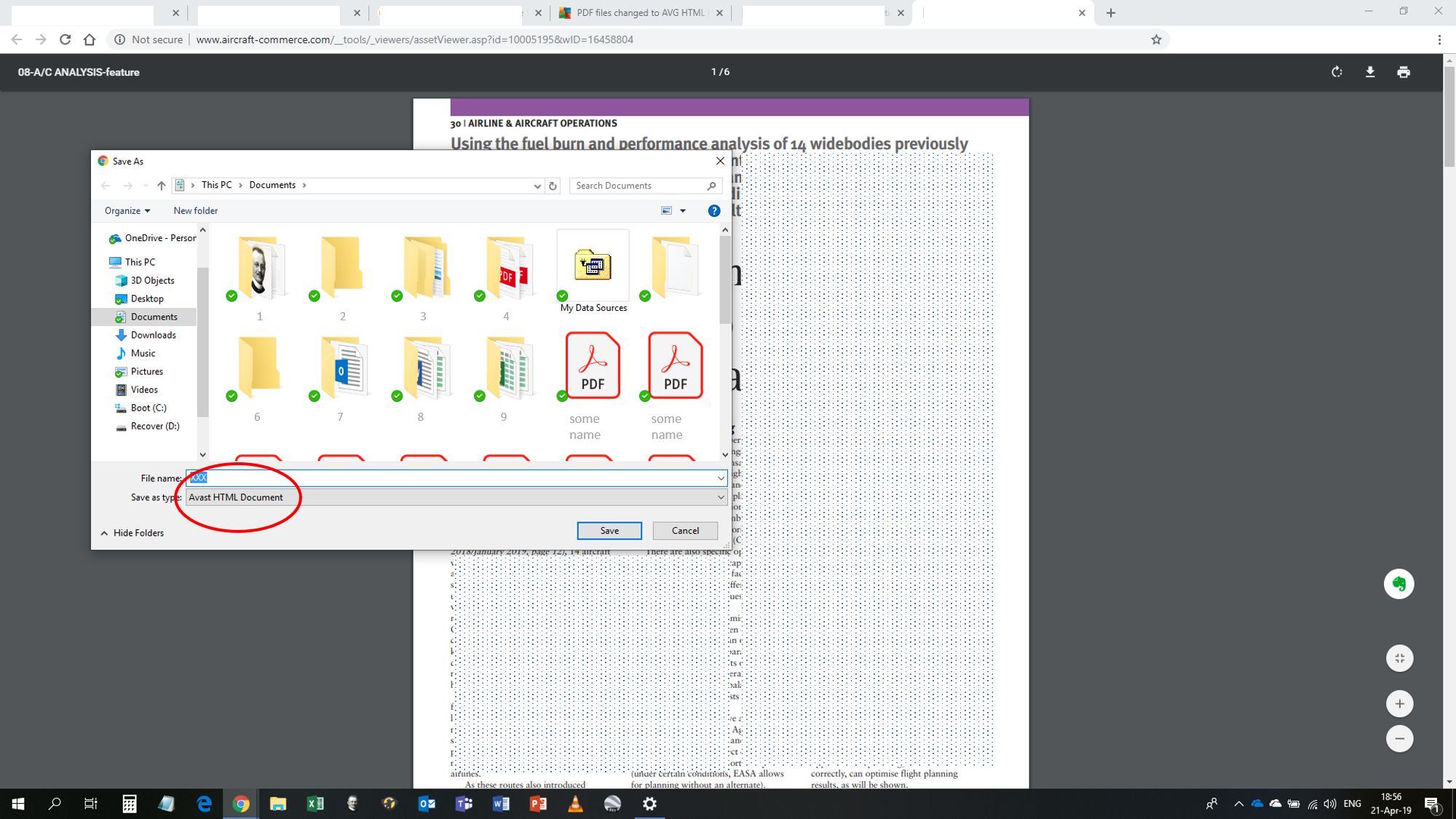Open the file name history dropdown

(x=720, y=478)
